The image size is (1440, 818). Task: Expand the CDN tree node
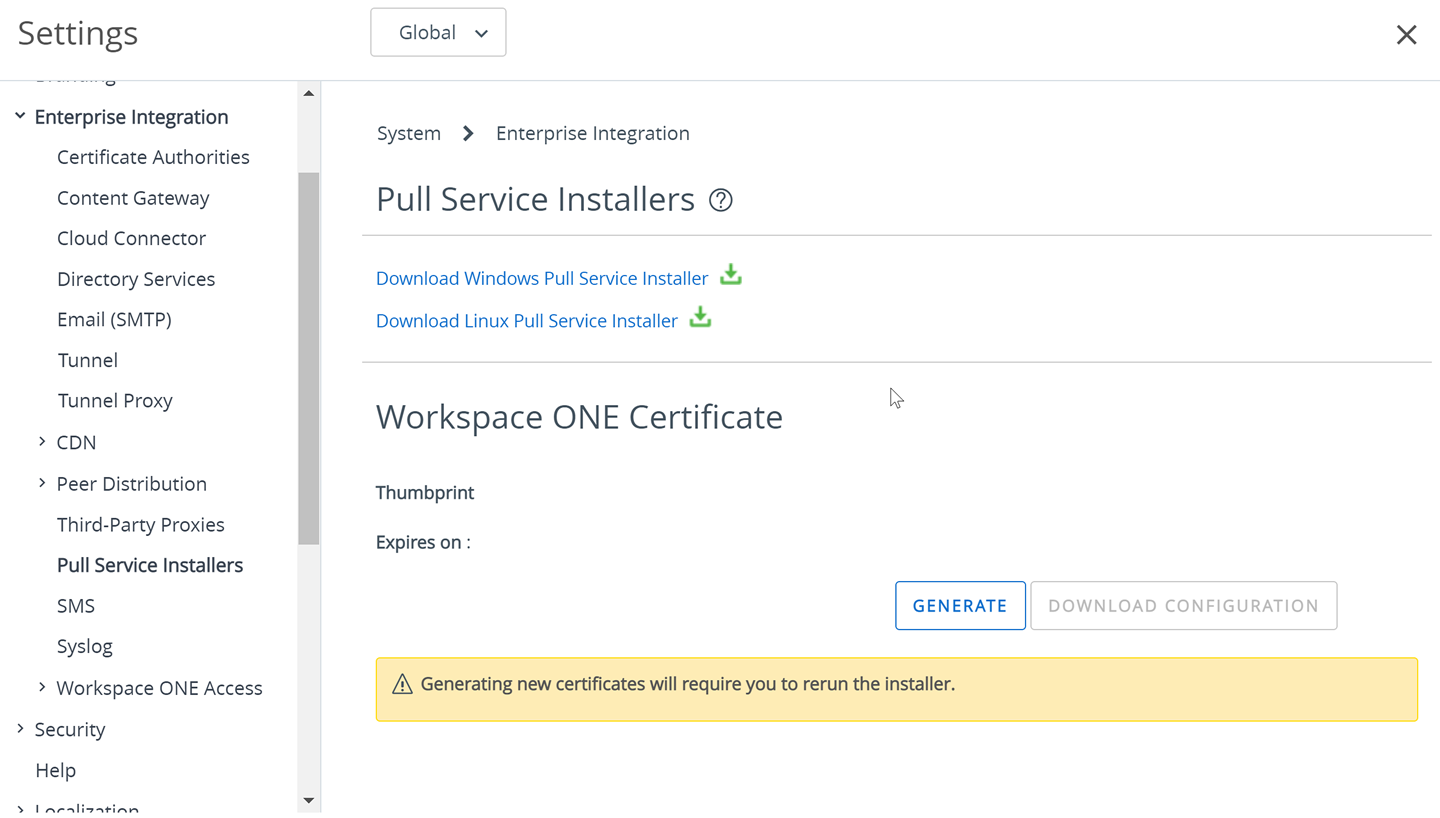click(42, 441)
